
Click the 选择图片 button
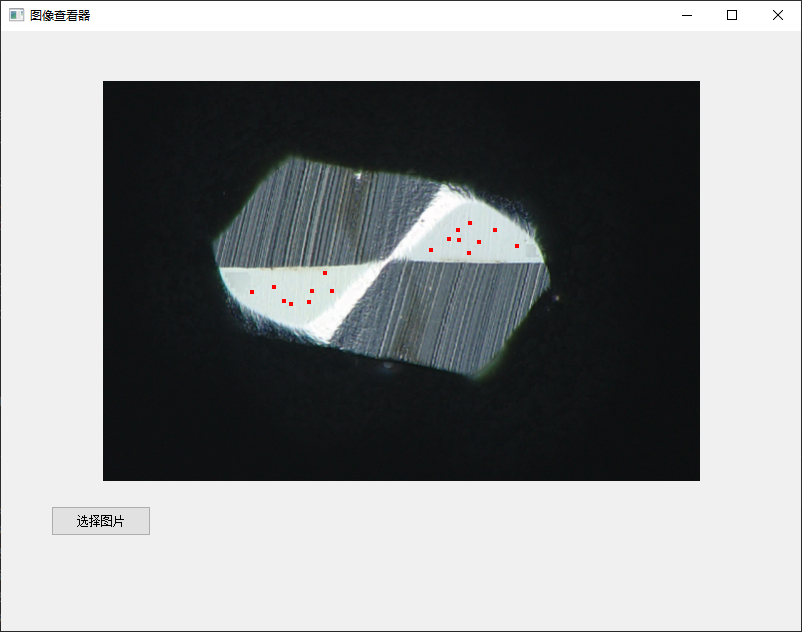coord(101,521)
